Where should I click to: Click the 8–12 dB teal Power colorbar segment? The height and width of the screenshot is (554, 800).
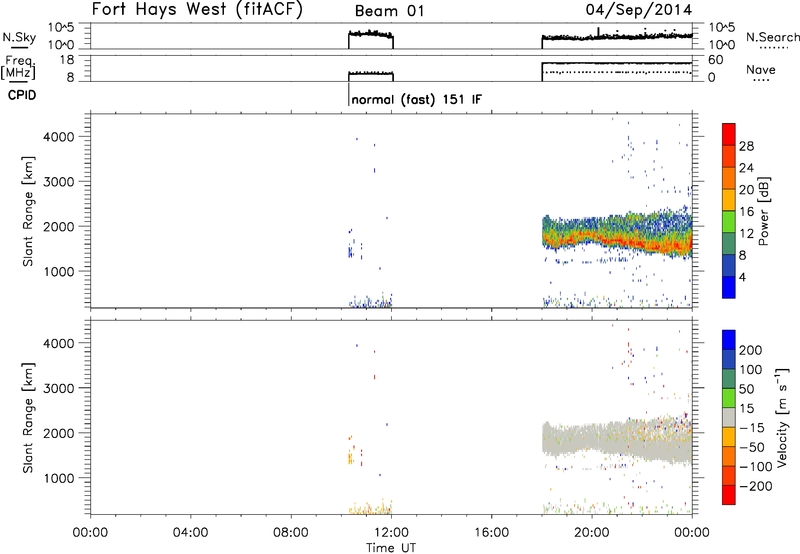(x=729, y=244)
